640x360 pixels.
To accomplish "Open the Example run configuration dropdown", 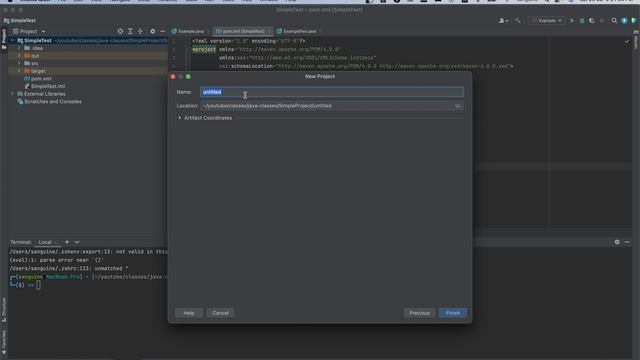I will (x=547, y=20).
